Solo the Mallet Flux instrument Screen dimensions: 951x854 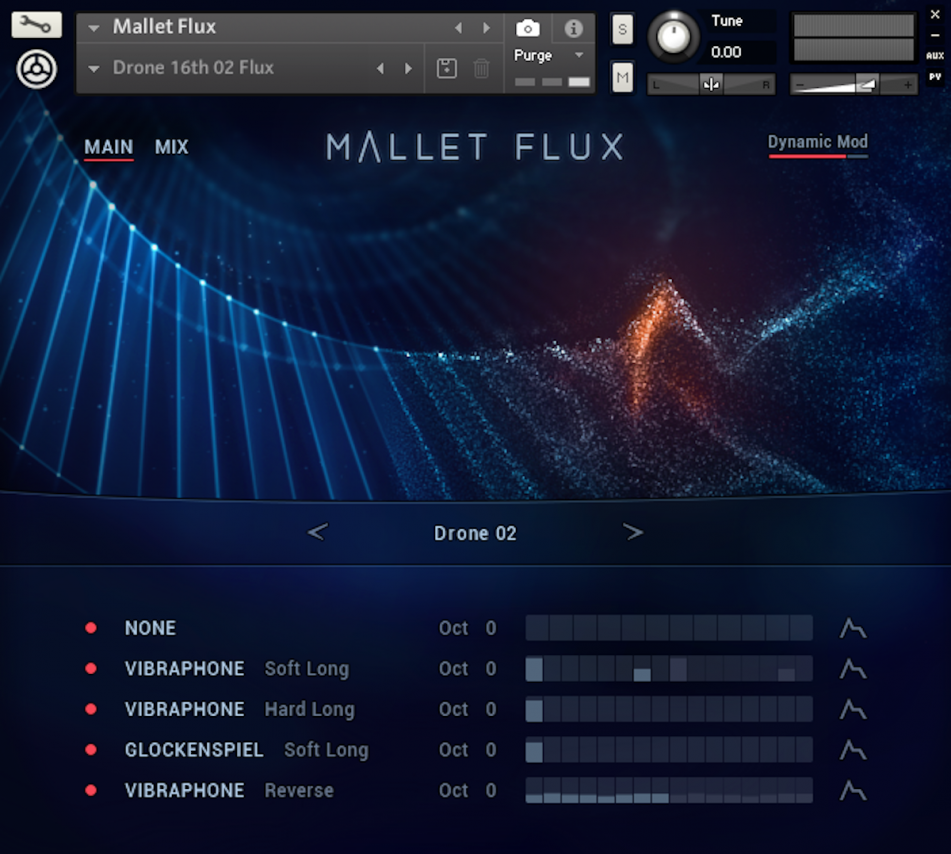click(622, 29)
